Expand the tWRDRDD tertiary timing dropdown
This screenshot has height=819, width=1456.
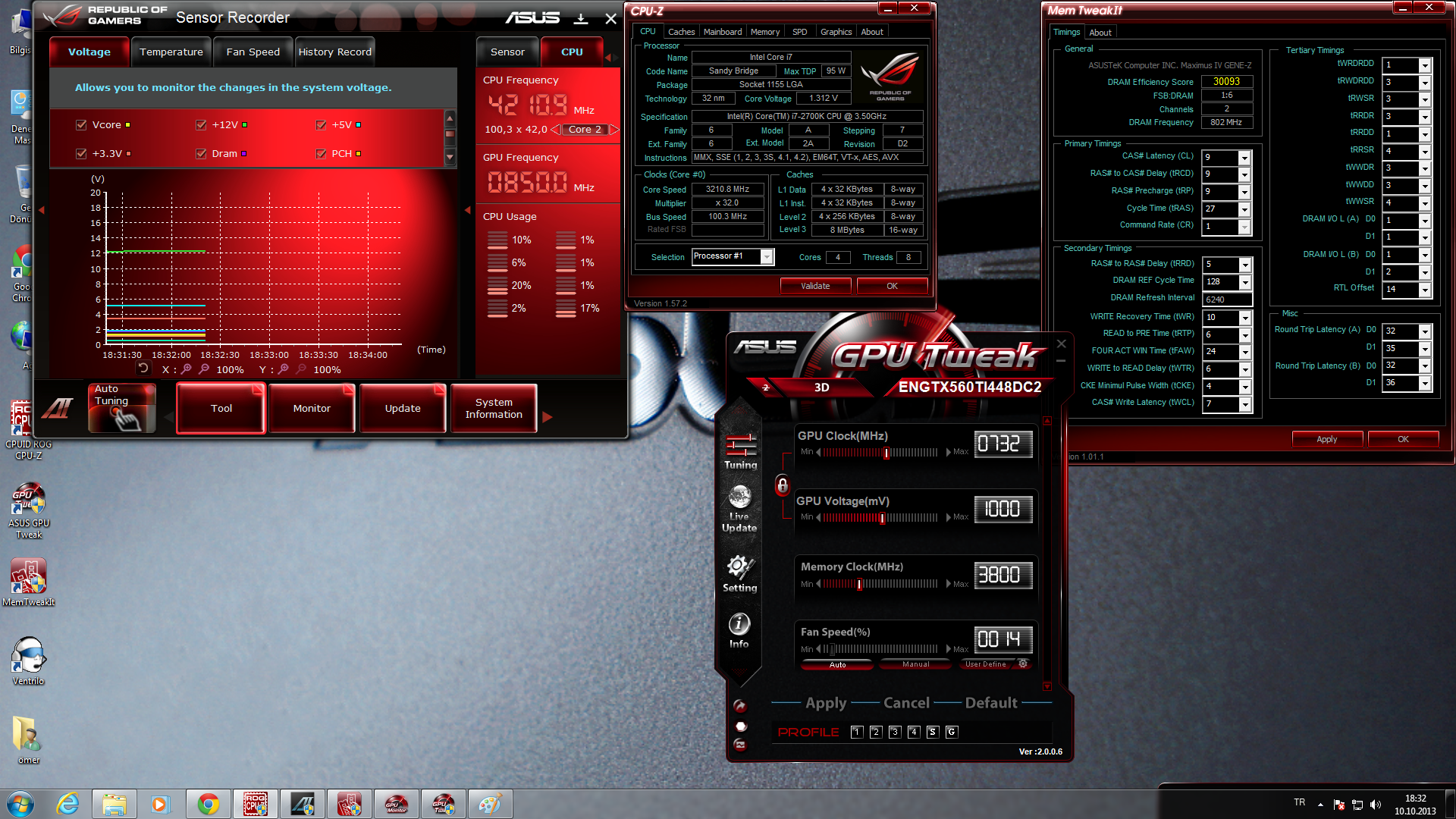click(1425, 65)
